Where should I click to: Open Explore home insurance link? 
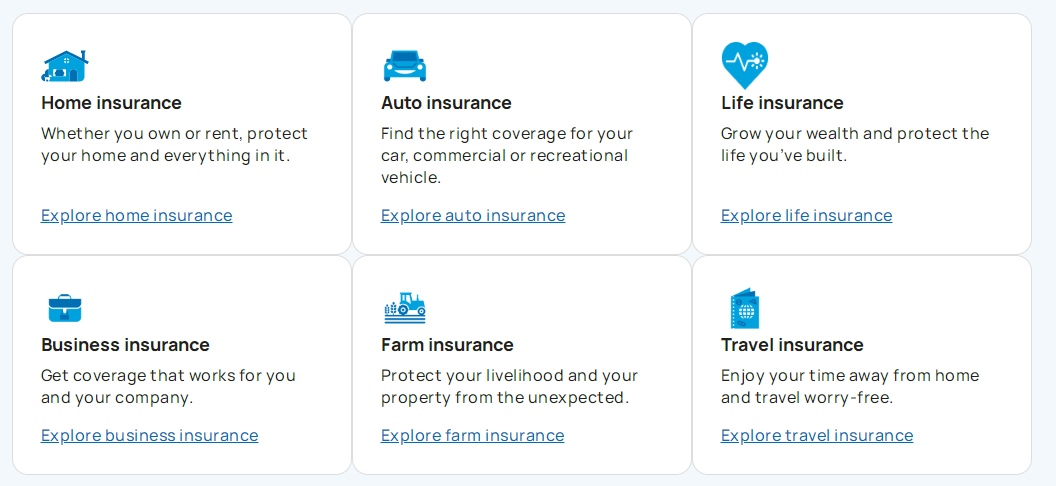pyautogui.click(x=137, y=215)
